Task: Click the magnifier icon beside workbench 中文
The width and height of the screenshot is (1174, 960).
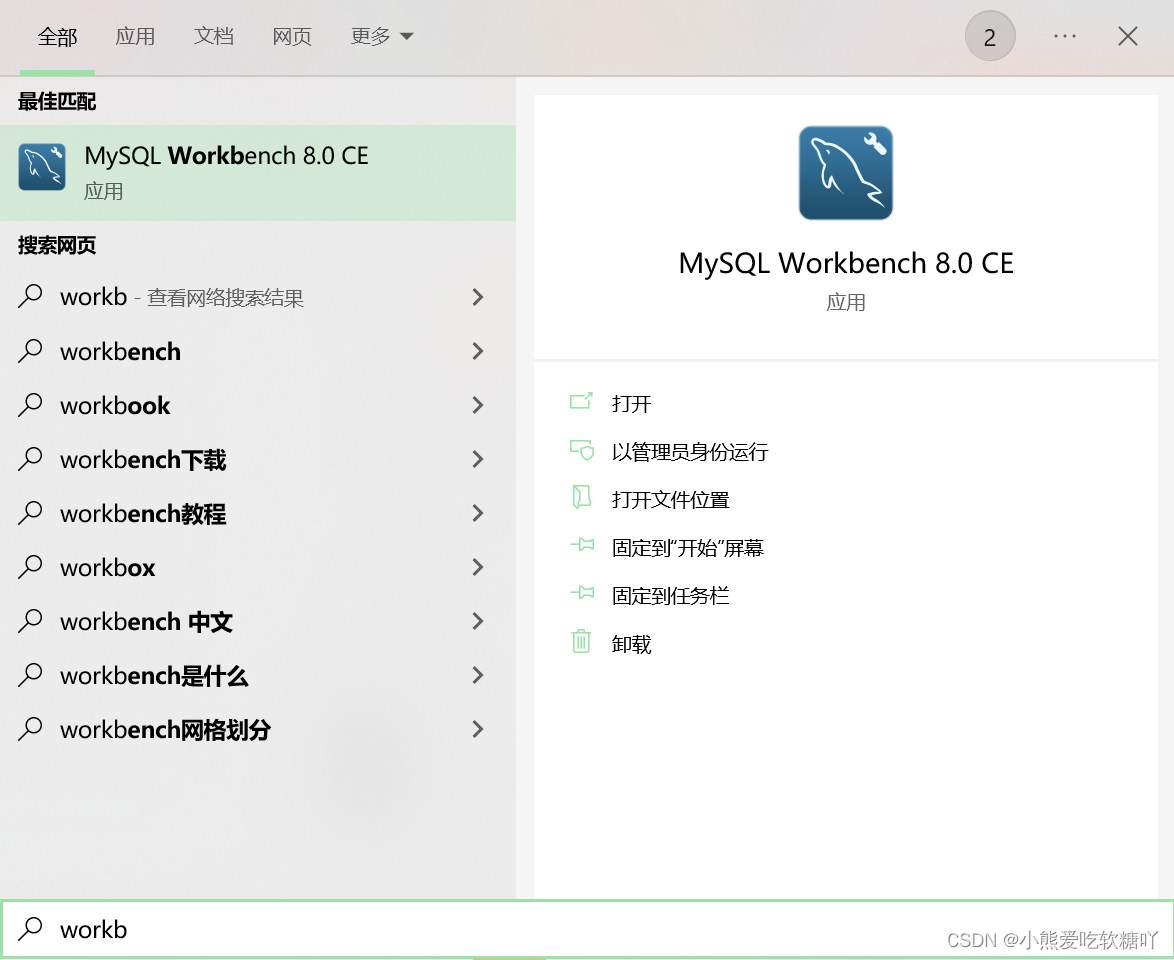Action: [30, 621]
